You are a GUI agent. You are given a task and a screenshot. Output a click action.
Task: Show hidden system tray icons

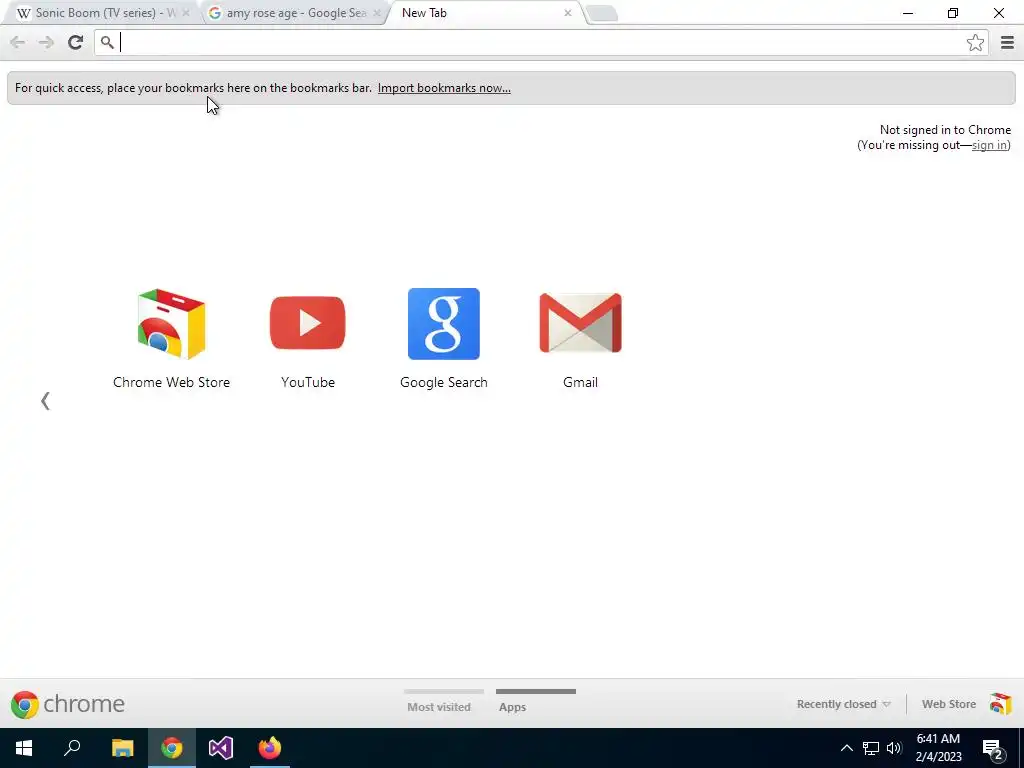point(846,748)
